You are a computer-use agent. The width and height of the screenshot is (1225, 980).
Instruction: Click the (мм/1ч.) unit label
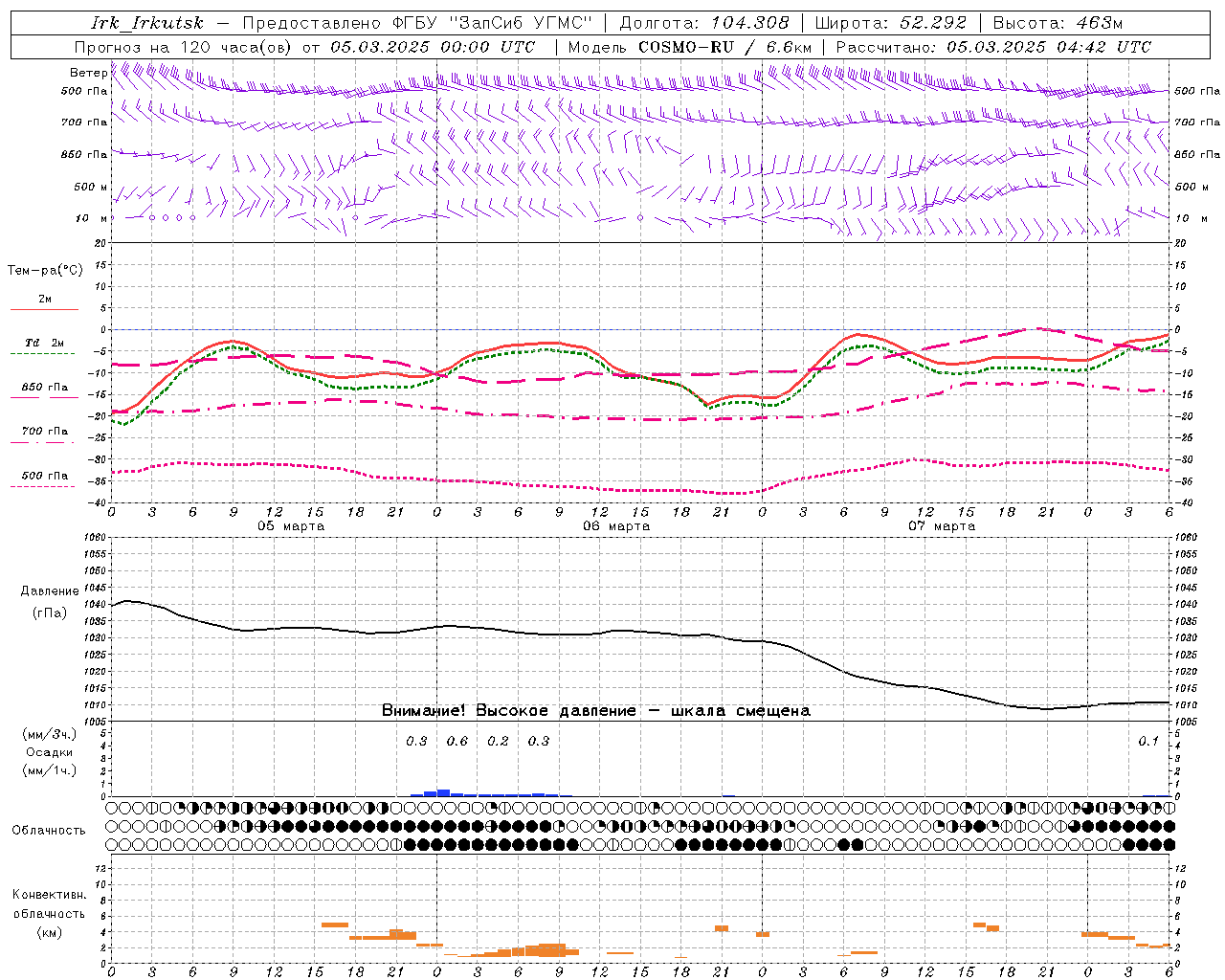pos(50,770)
